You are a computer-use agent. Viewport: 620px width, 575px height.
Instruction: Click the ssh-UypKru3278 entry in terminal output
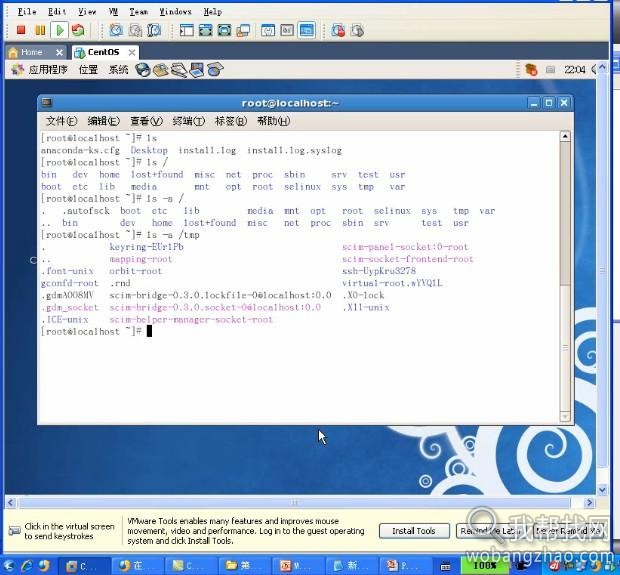click(379, 271)
